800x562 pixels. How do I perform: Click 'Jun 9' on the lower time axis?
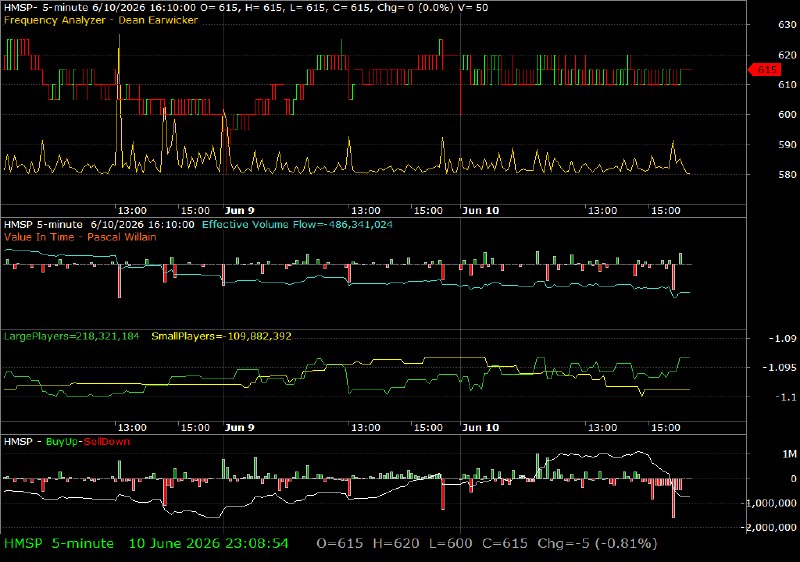click(x=239, y=427)
